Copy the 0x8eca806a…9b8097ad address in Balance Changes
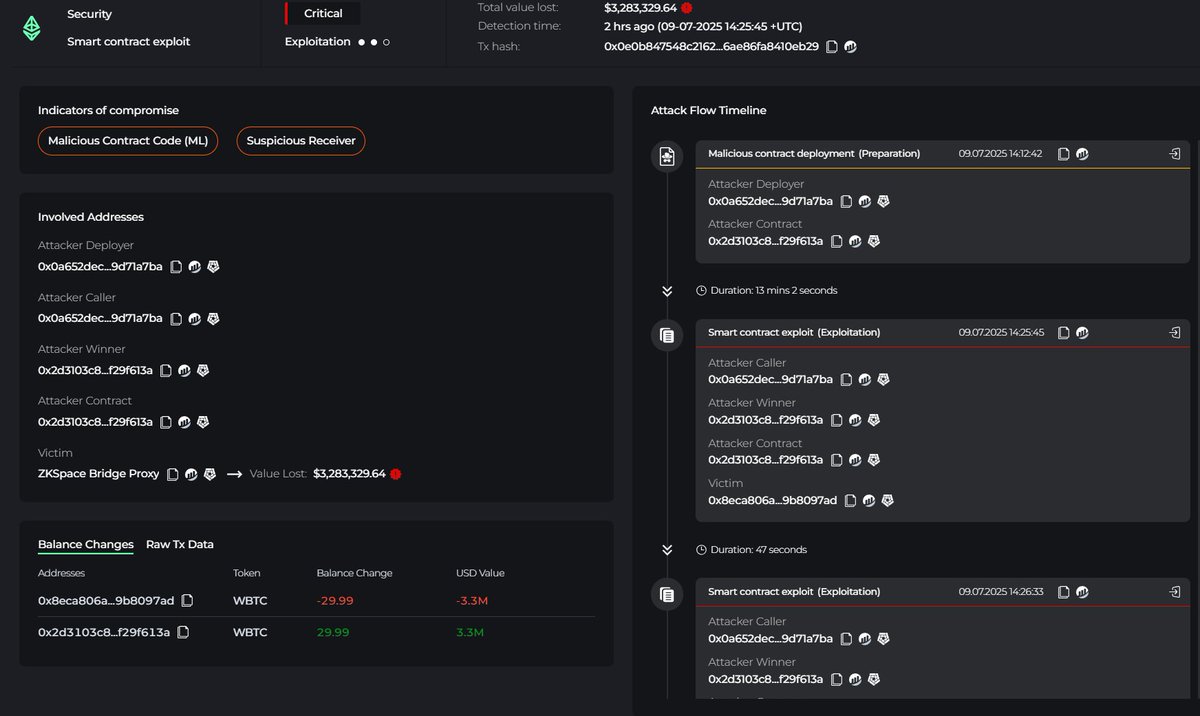1200x716 pixels. coord(187,601)
